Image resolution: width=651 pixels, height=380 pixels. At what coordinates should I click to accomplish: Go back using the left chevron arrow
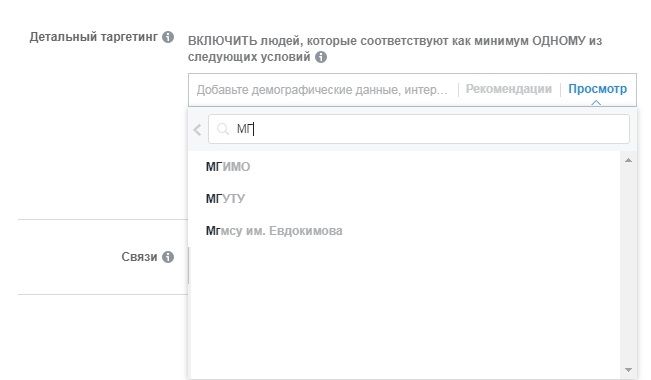click(x=198, y=130)
